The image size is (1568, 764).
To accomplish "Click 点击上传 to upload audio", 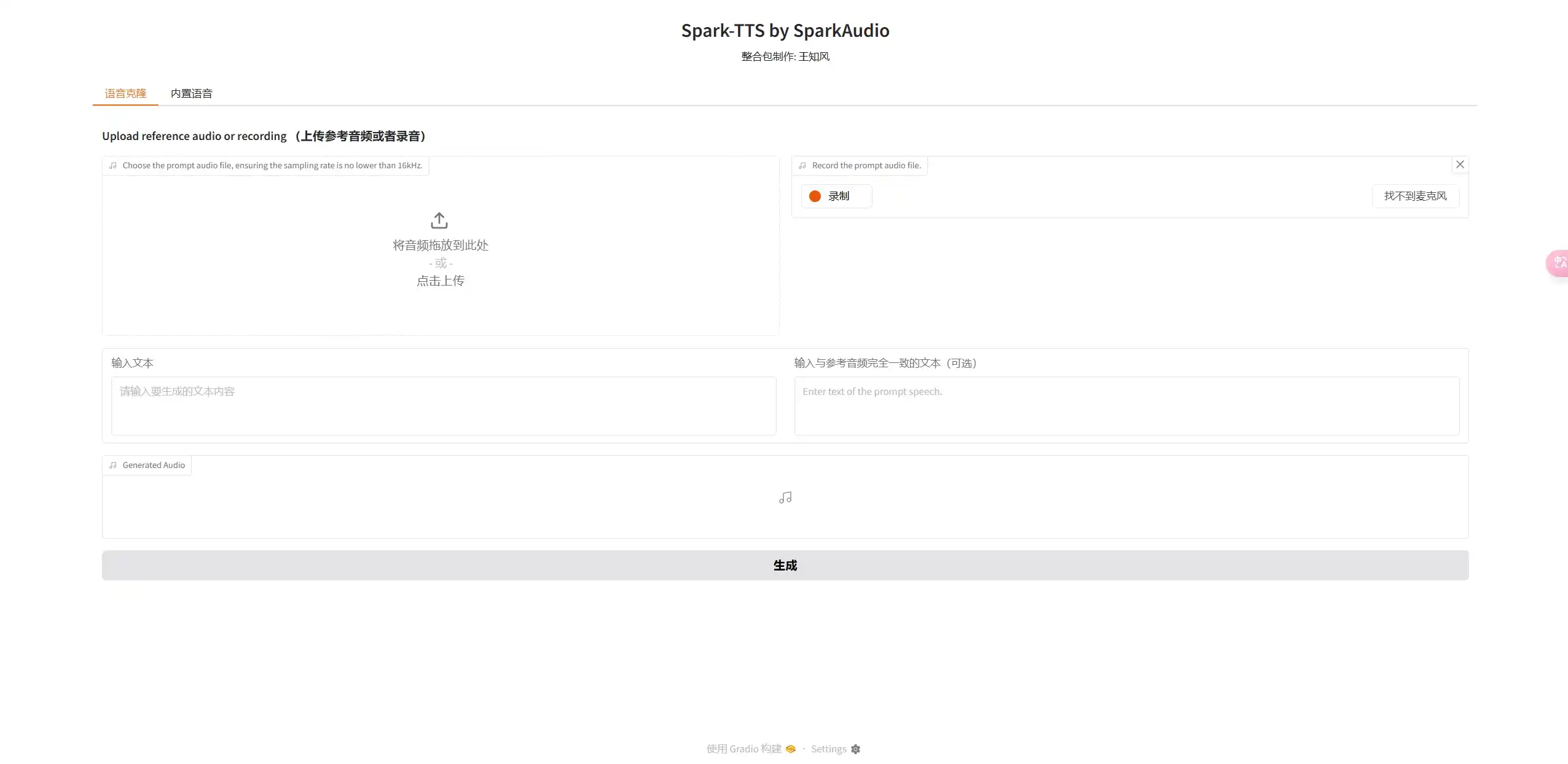I will (x=441, y=281).
